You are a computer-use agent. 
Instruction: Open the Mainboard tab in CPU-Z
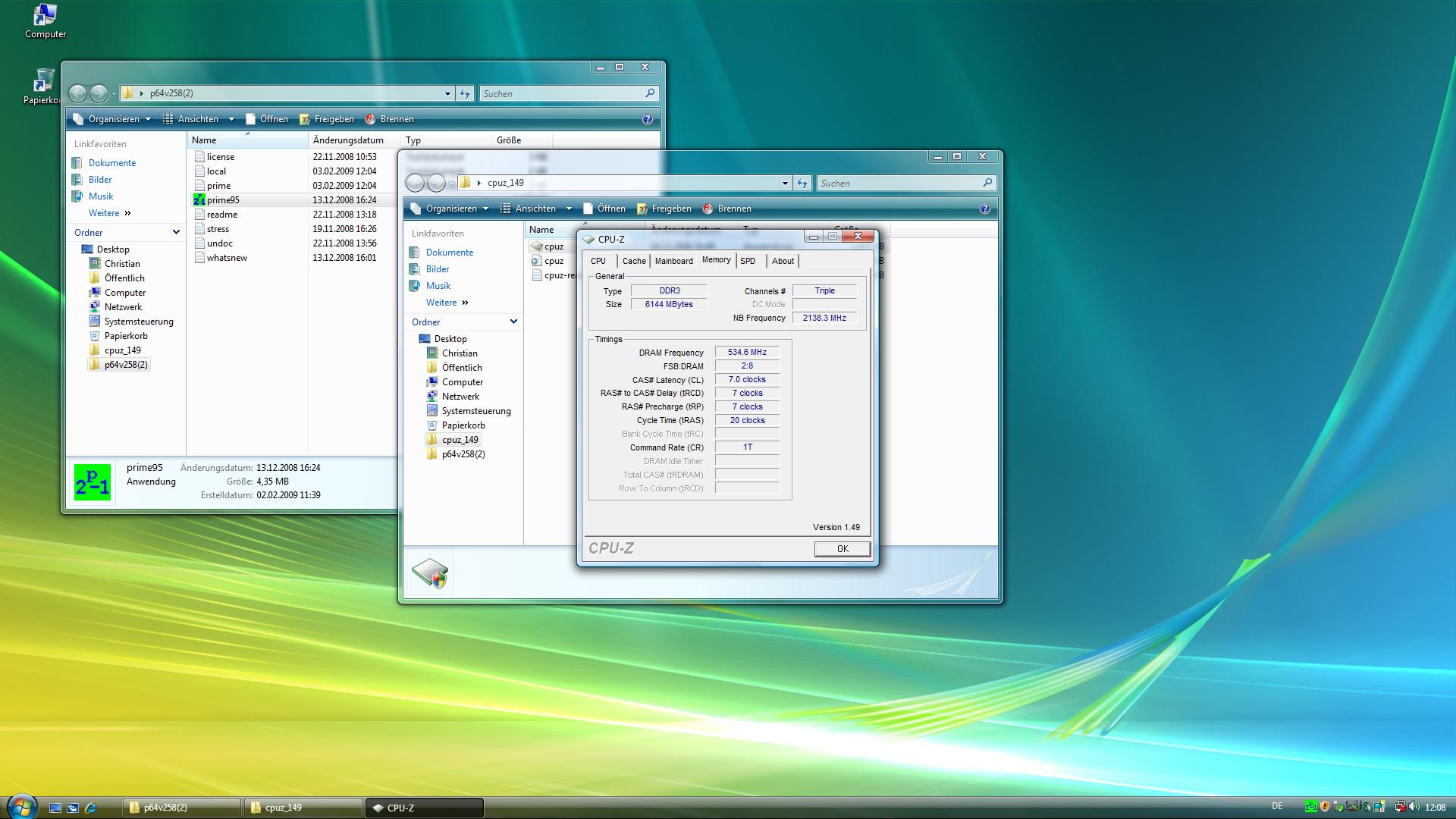coord(673,261)
